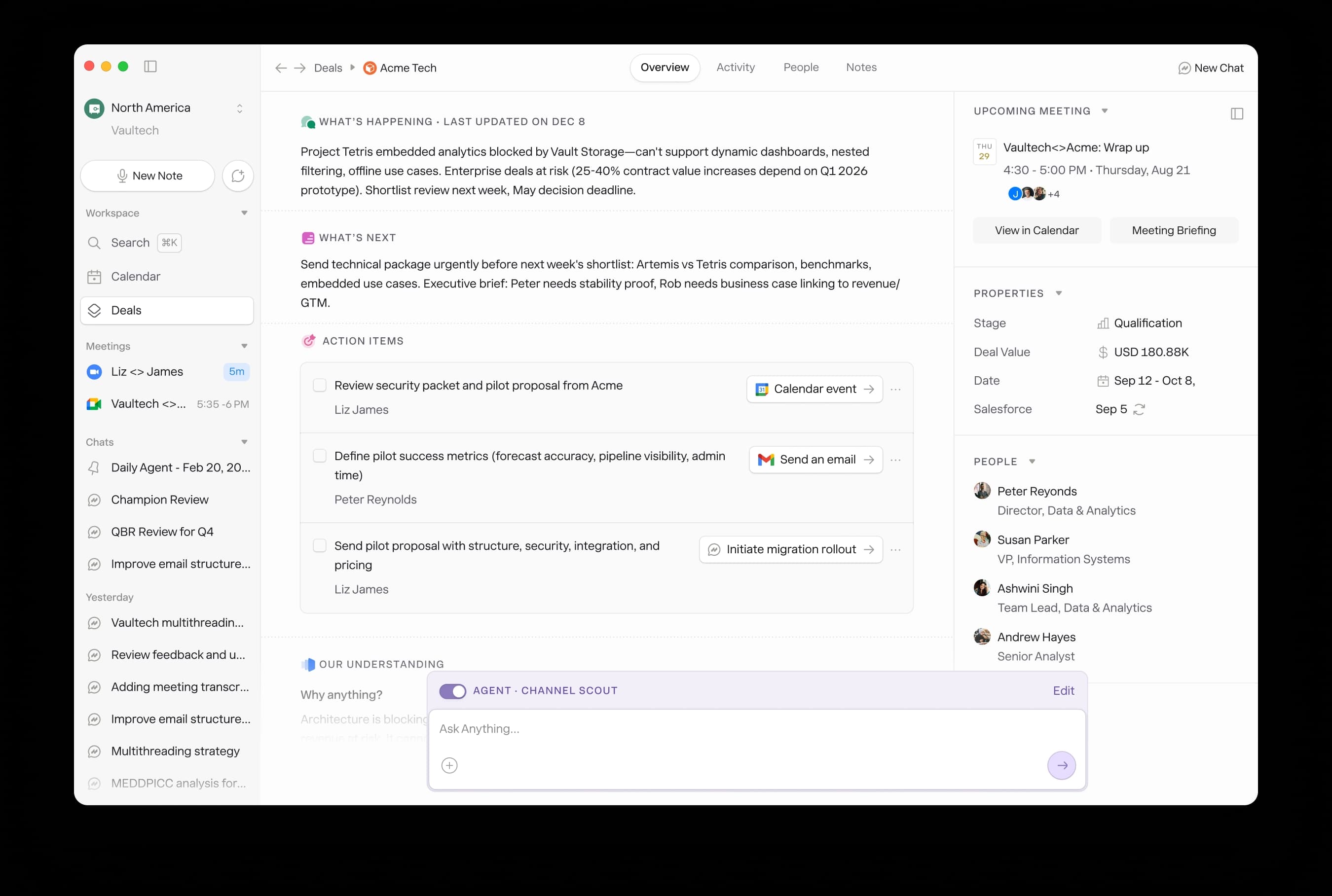
Task: Click the new chat bubble icon beside New Note
Action: point(238,176)
